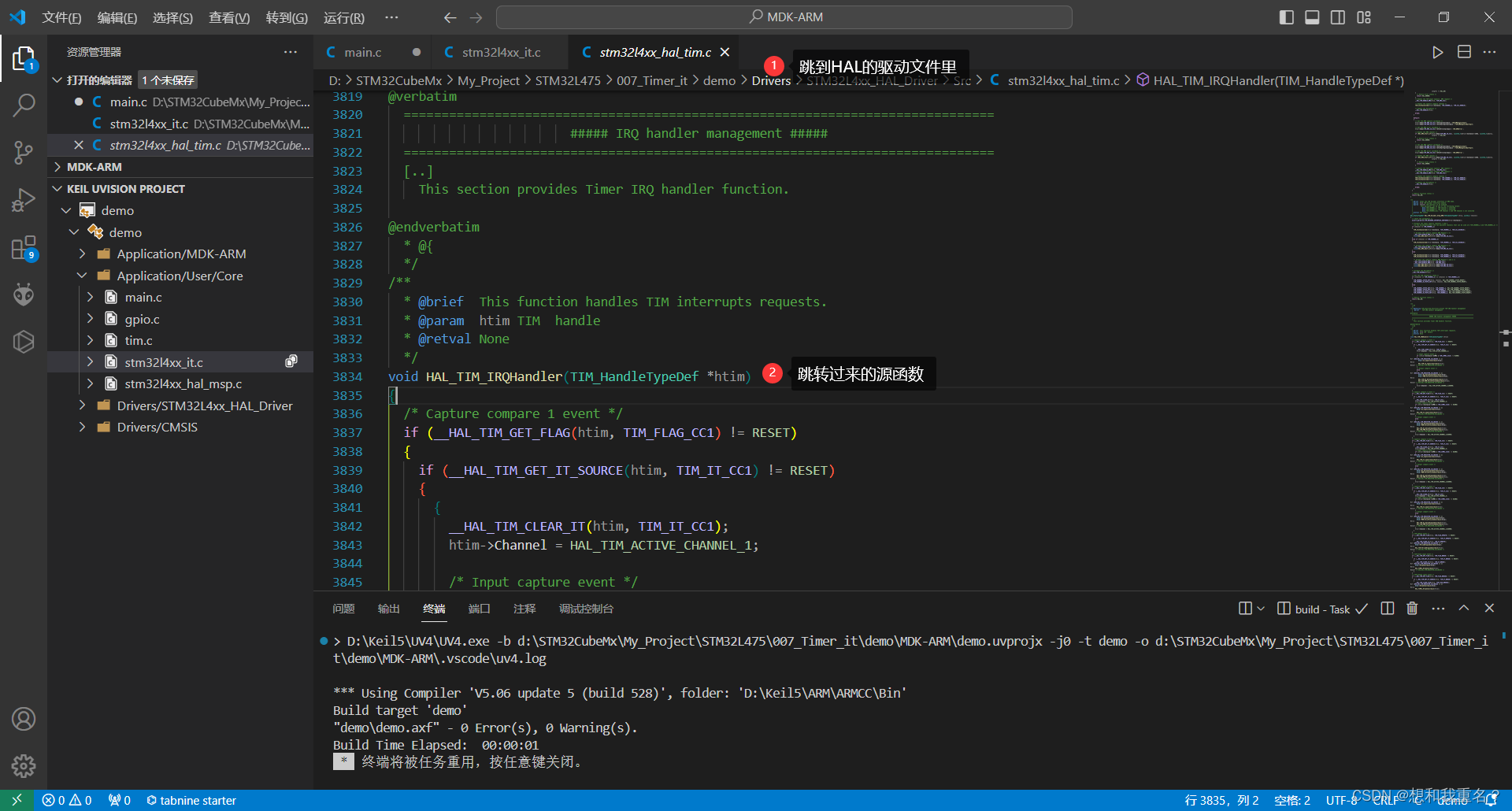Open stm32l4xx_hal_msp.c in project tree
The image size is (1512, 811).
coord(183,383)
